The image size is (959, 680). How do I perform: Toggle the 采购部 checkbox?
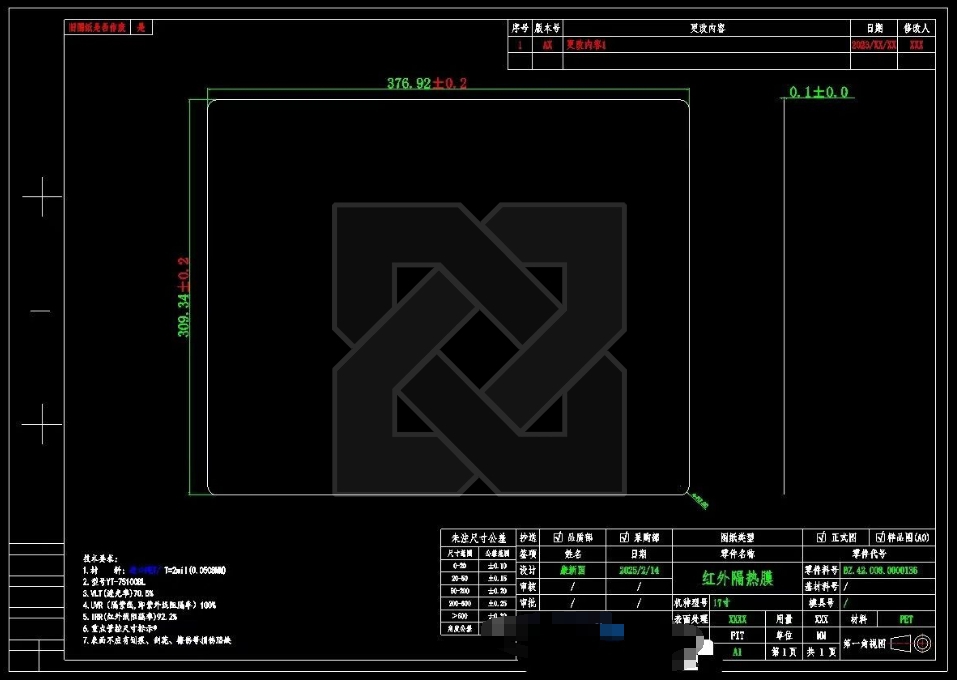(x=624, y=537)
